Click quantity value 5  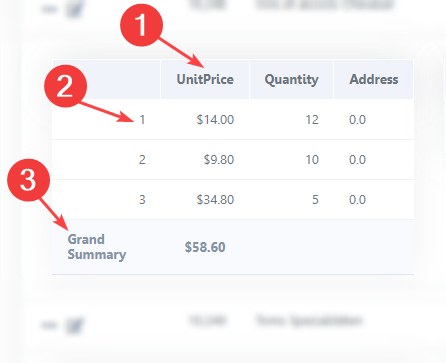[x=315, y=200]
